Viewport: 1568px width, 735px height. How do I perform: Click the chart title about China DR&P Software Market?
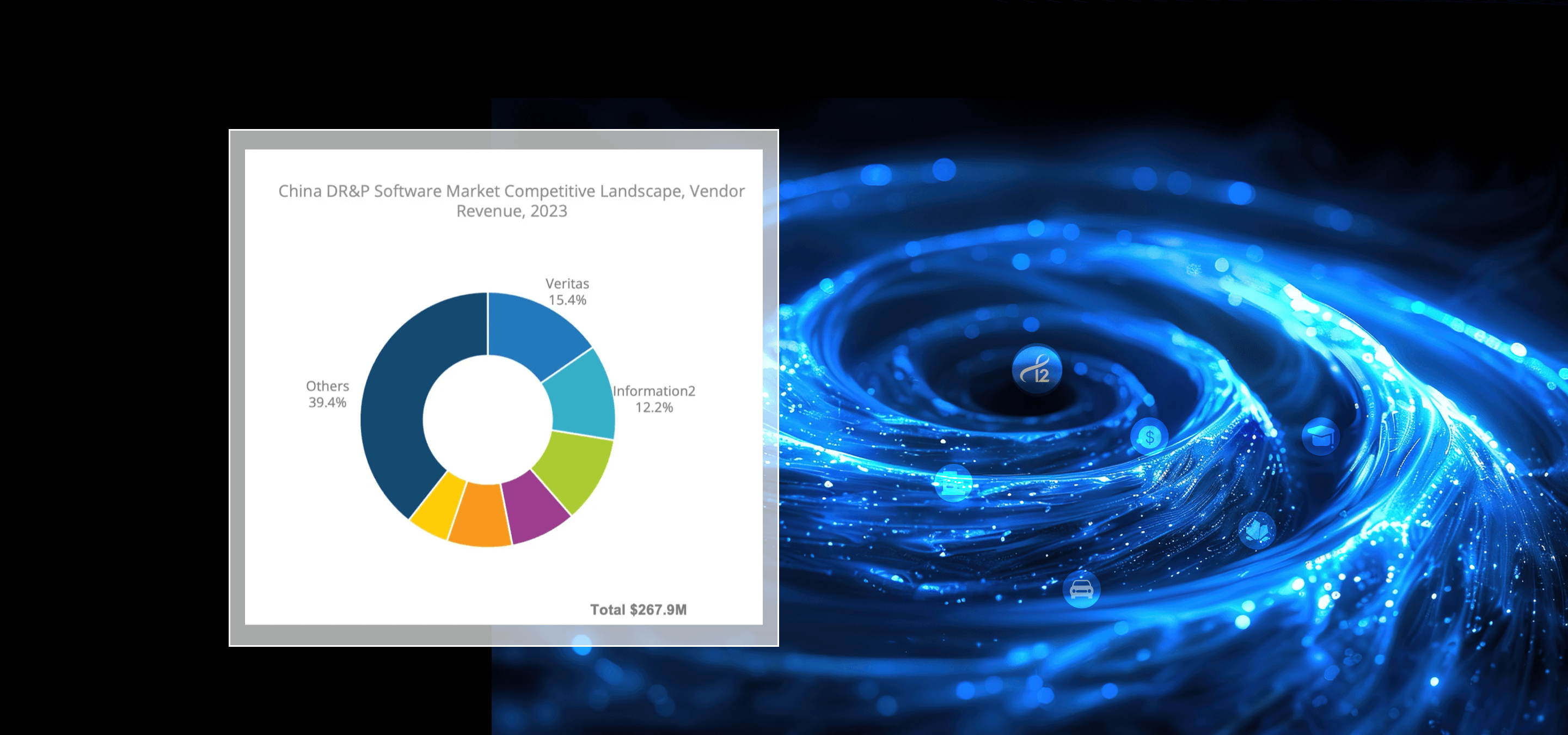click(511, 201)
